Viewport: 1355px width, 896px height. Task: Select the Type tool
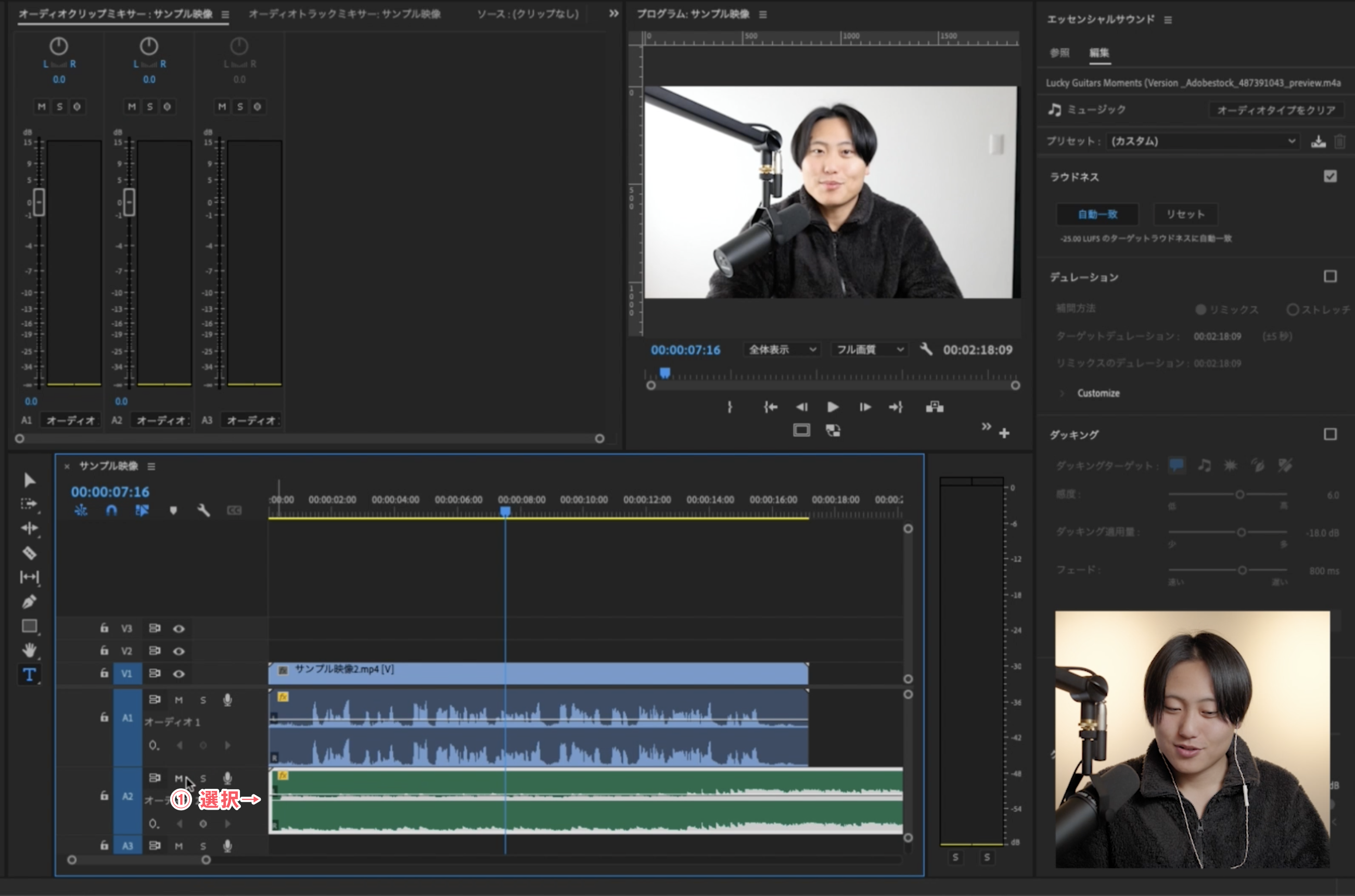coord(29,675)
